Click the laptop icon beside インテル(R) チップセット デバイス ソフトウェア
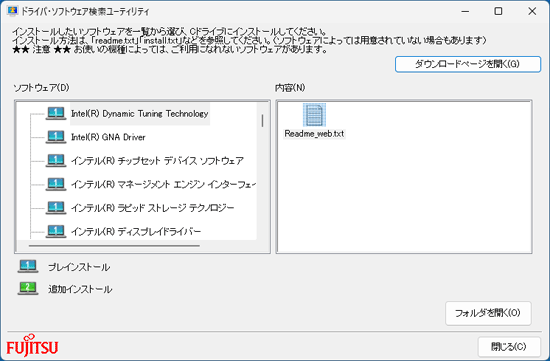This screenshot has width=550, height=361. tap(56, 161)
